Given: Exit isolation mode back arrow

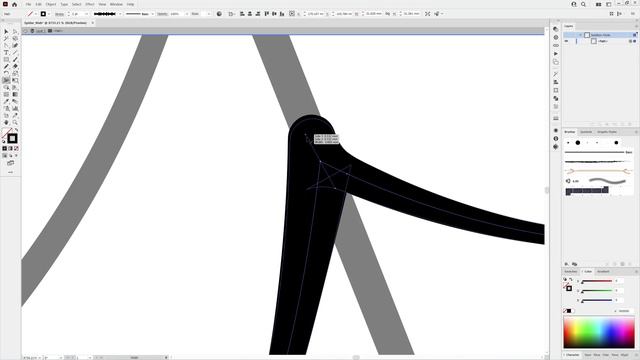Looking at the screenshot, I should 26,31.
